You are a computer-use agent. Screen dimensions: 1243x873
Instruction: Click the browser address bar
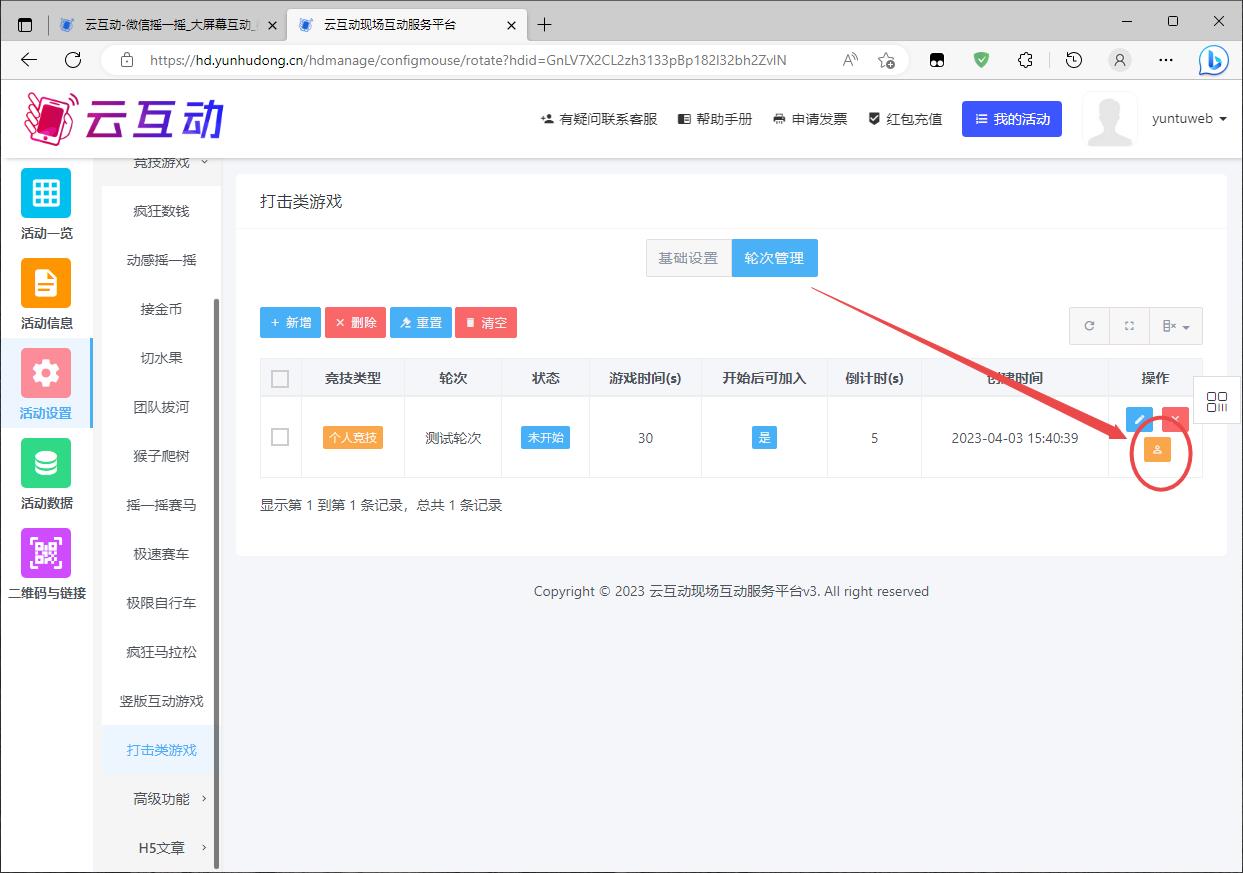click(x=468, y=60)
